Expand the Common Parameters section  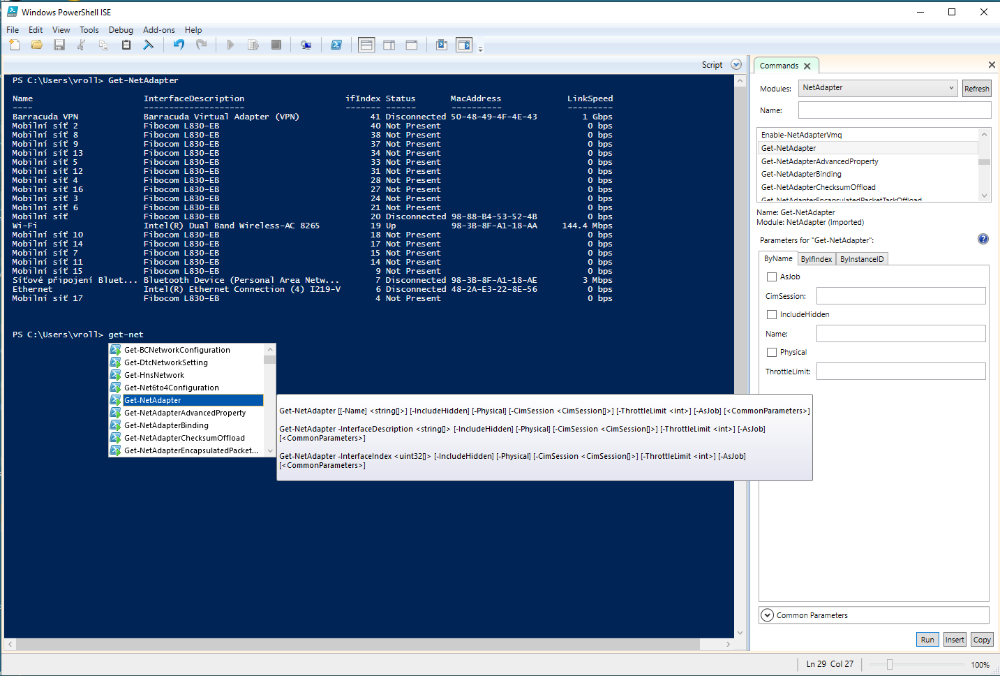(768, 615)
